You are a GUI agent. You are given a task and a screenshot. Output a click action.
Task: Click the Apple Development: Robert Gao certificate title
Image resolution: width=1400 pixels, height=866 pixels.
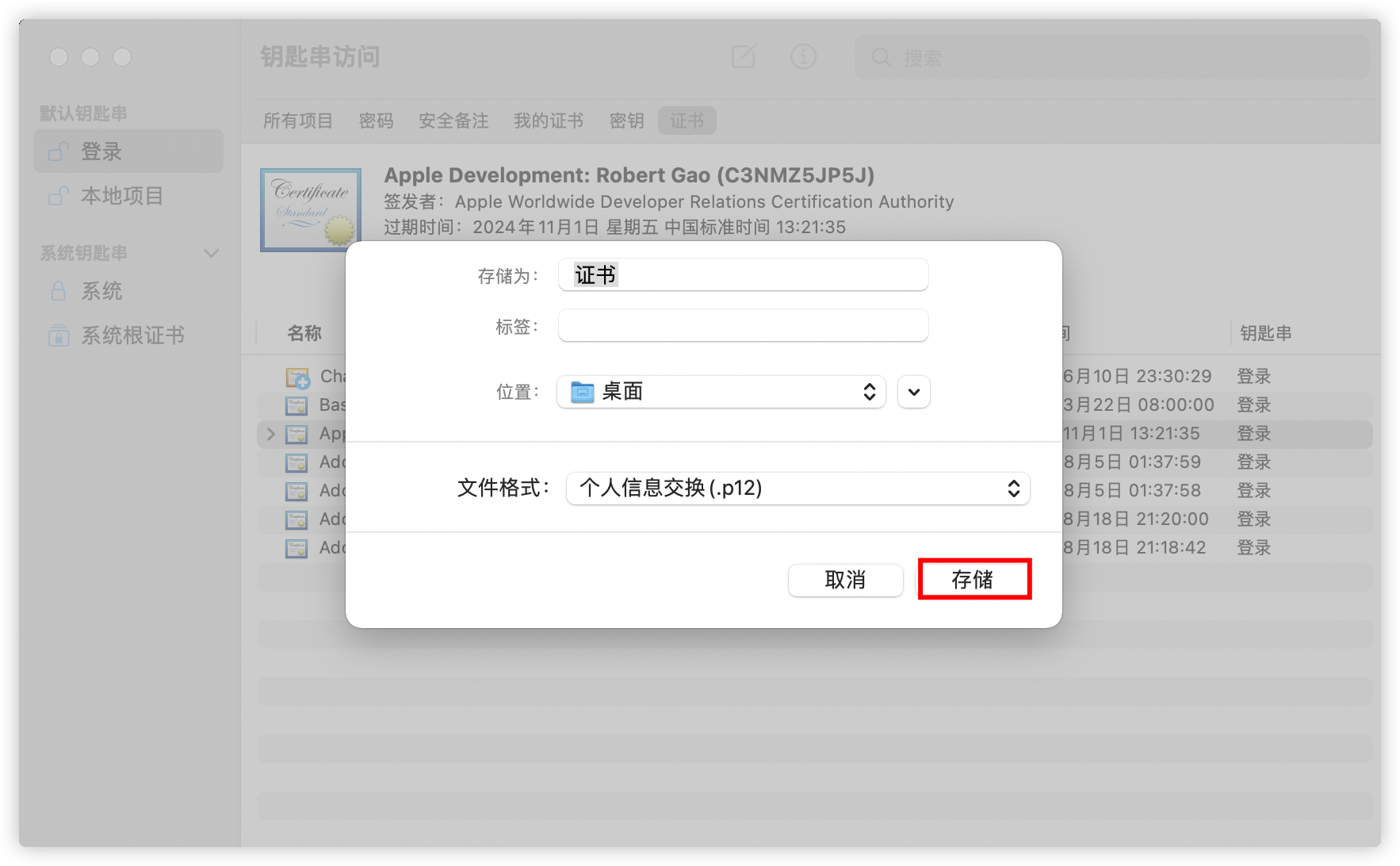[x=629, y=175]
